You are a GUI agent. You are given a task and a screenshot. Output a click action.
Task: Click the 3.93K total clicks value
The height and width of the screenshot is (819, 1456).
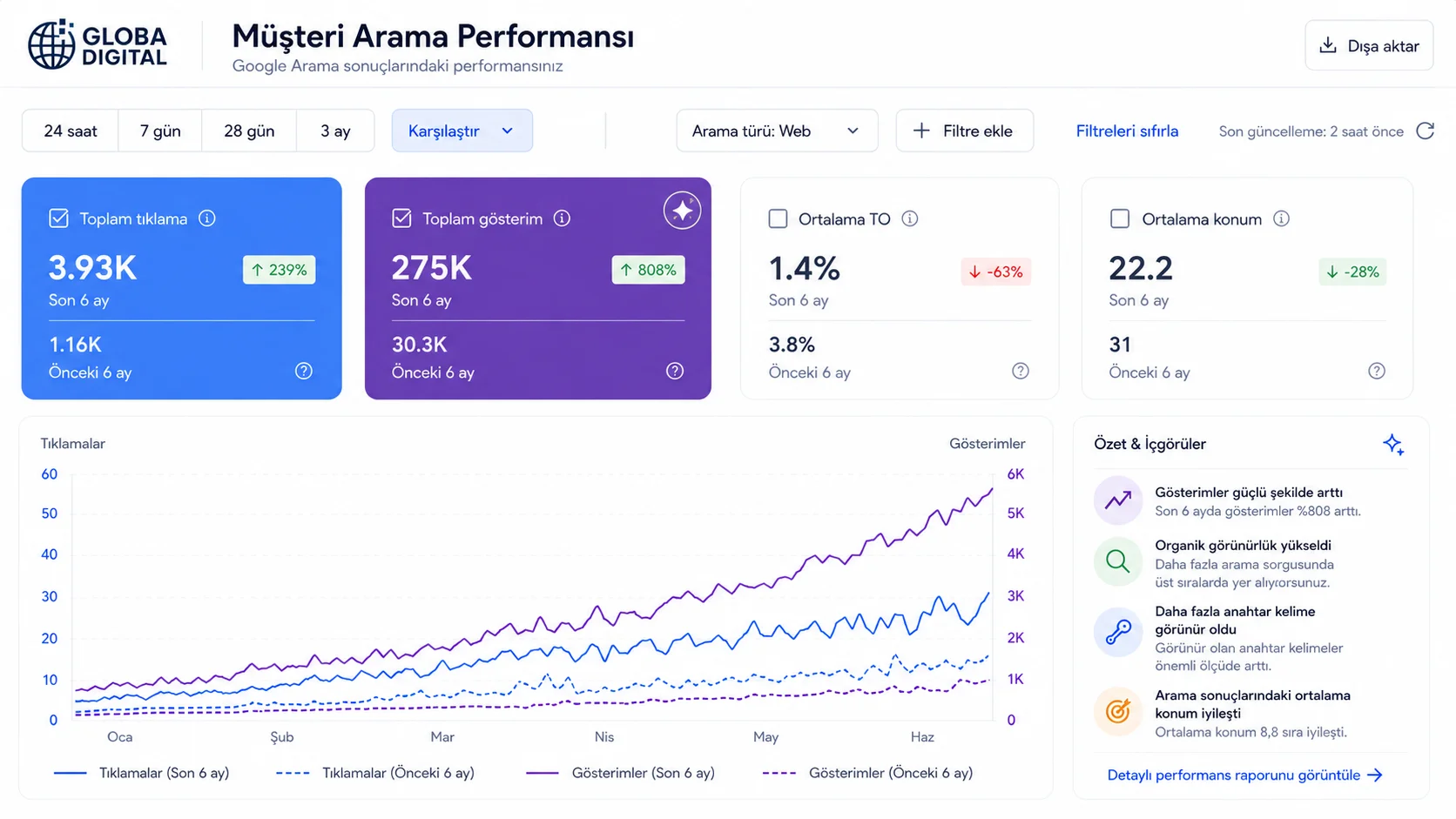[x=93, y=268]
